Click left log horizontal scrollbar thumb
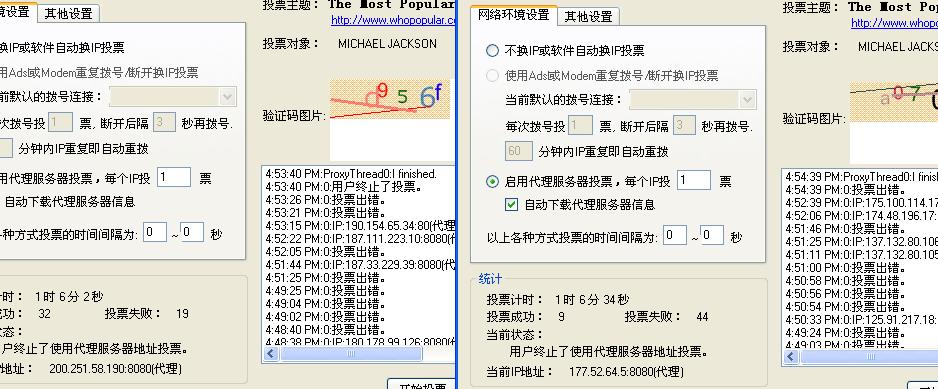 pyautogui.click(x=351, y=354)
